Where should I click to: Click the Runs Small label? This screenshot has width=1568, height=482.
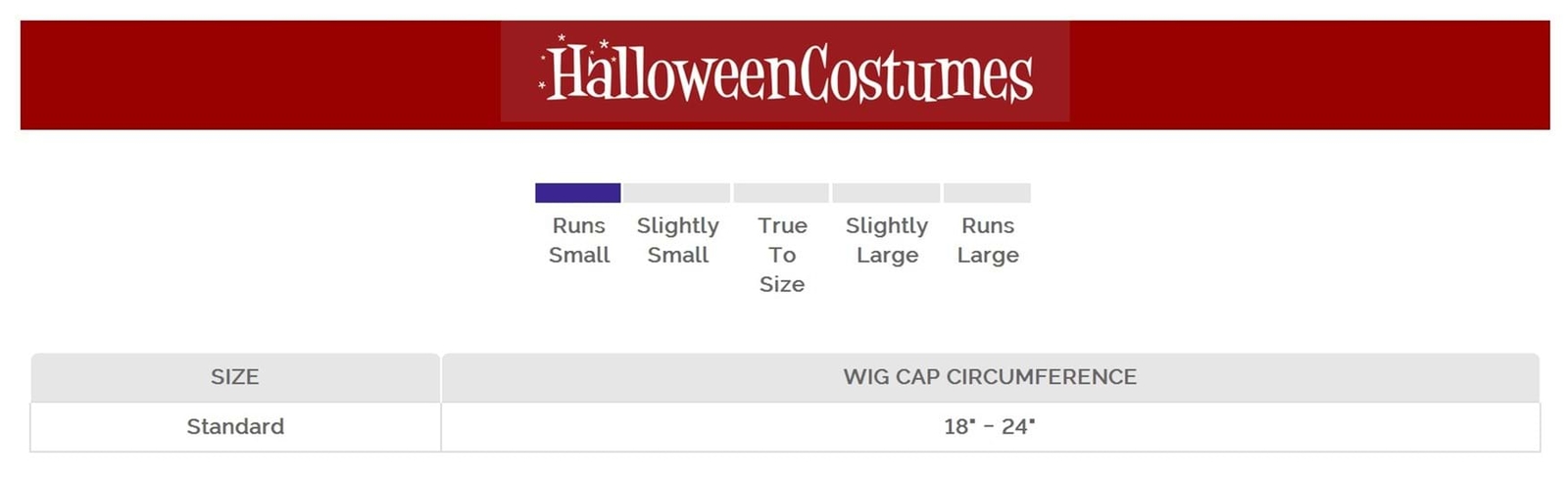[x=579, y=240]
